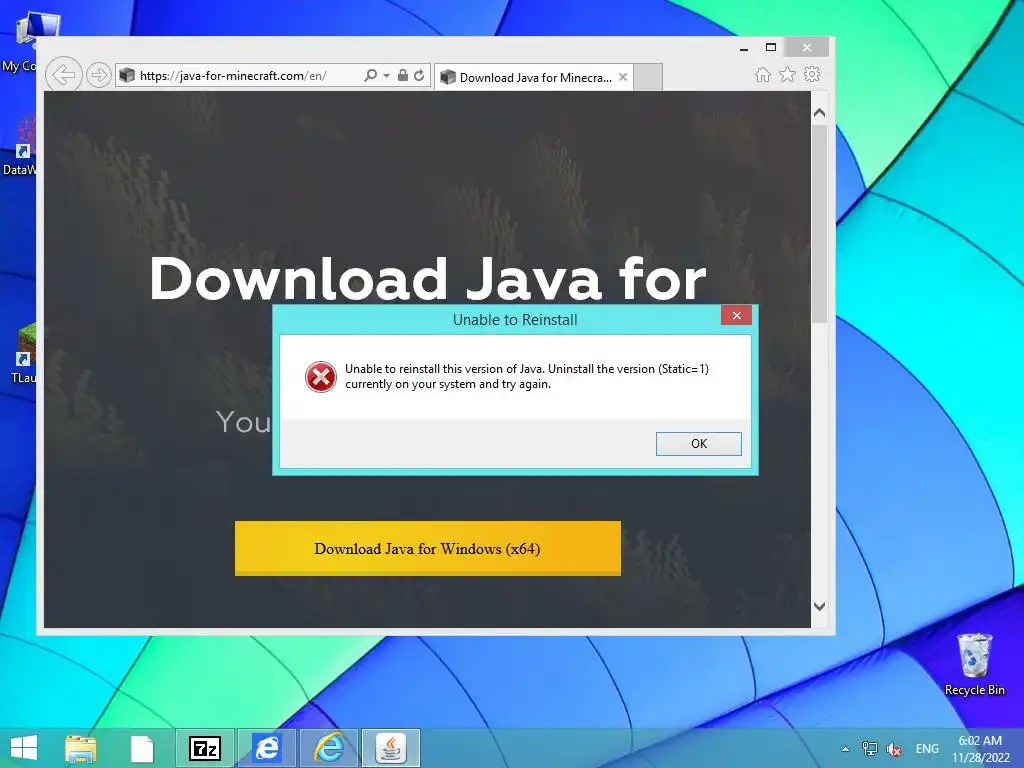The height and width of the screenshot is (768, 1024).
Task: Open the Tools gear icon
Action: pyautogui.click(x=812, y=74)
